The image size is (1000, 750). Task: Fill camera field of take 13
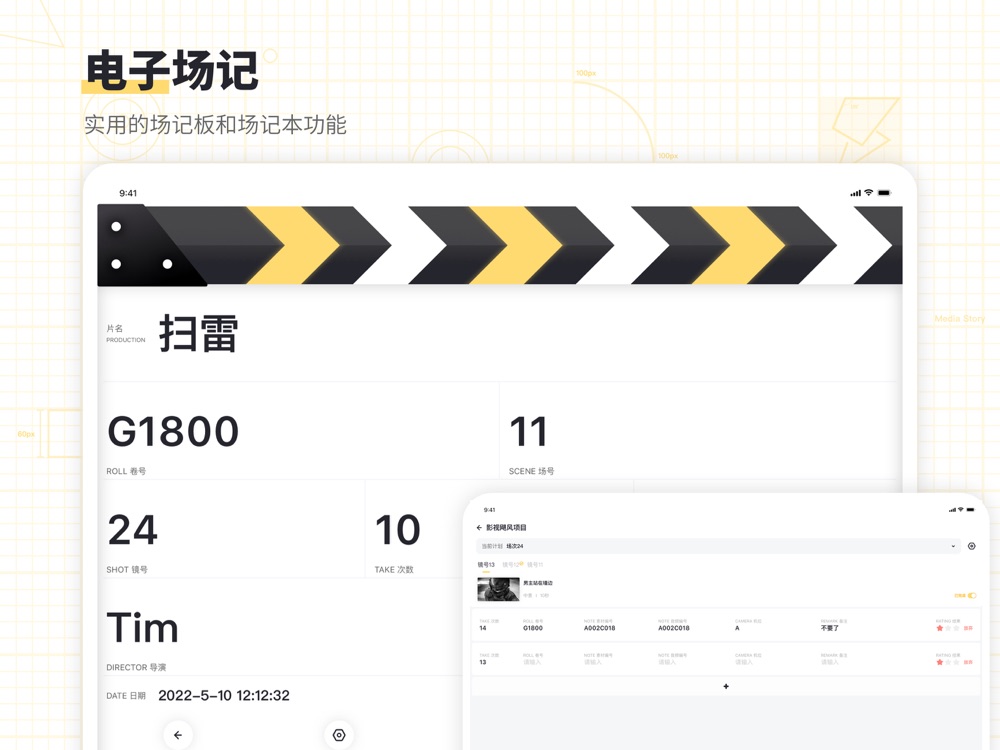(744, 662)
